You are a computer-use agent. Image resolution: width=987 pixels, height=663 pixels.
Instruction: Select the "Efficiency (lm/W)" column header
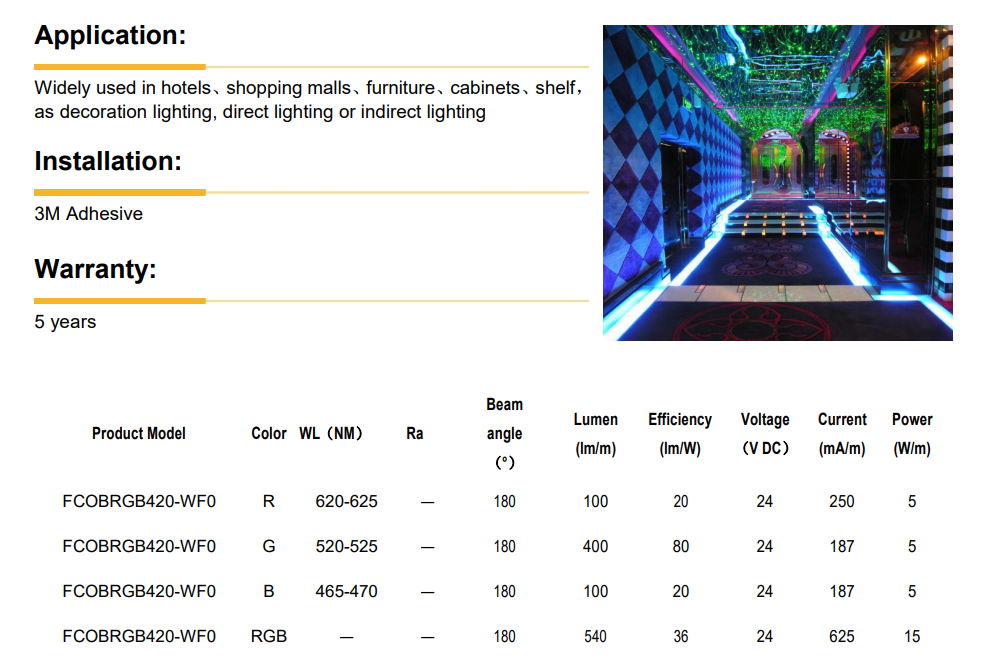click(680, 434)
